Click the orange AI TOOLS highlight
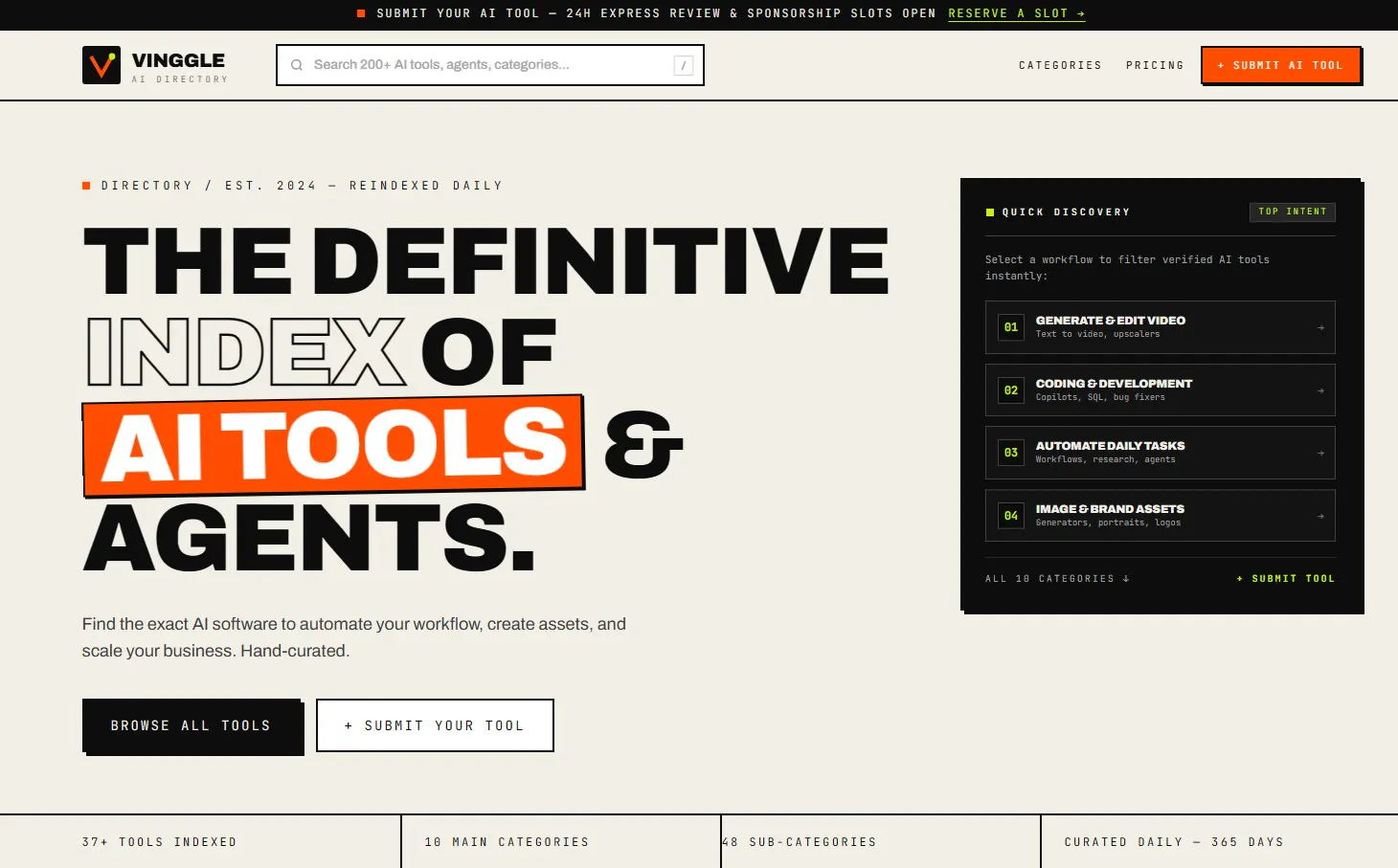Image resolution: width=1398 pixels, height=868 pixels. pos(334,446)
